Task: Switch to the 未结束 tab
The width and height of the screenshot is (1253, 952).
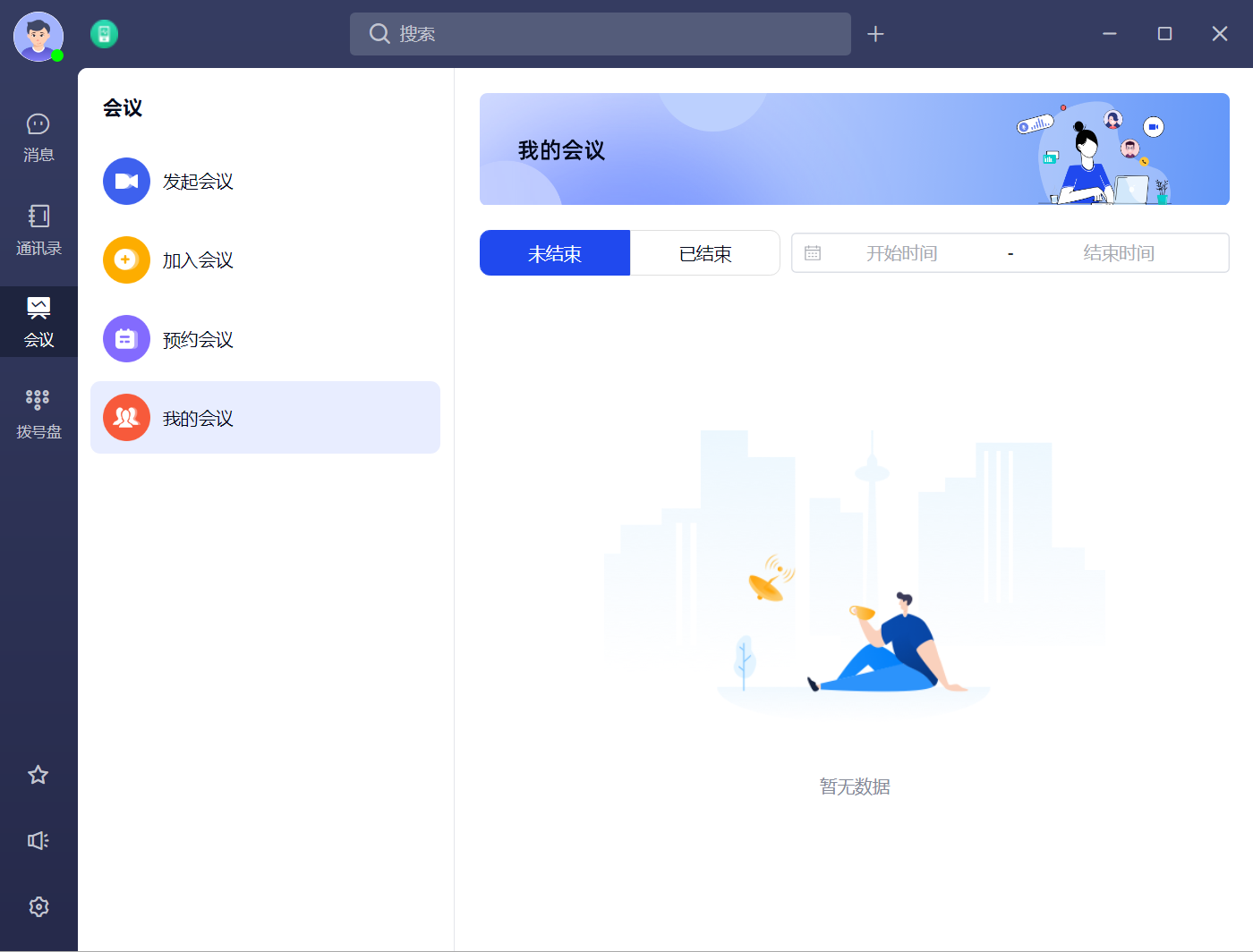Action: coord(555,253)
